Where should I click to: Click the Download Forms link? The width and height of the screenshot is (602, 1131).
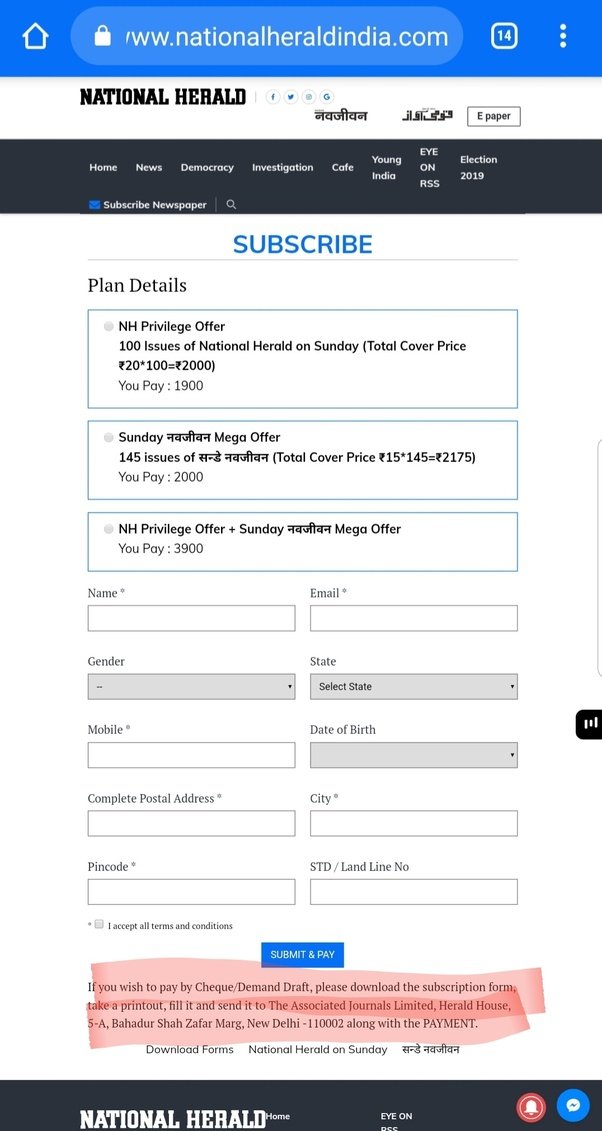click(190, 1049)
